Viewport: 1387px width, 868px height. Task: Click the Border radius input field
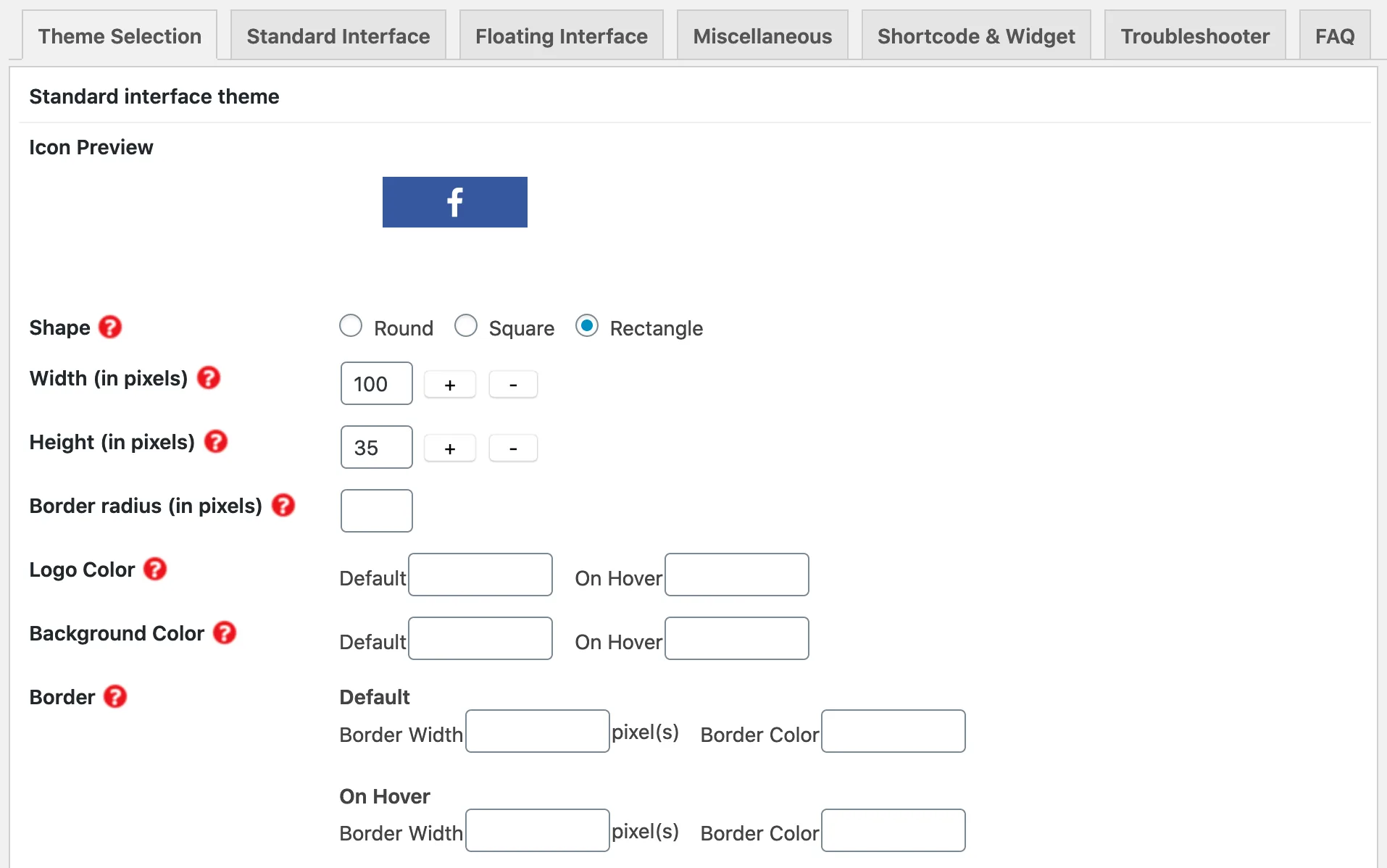(377, 511)
